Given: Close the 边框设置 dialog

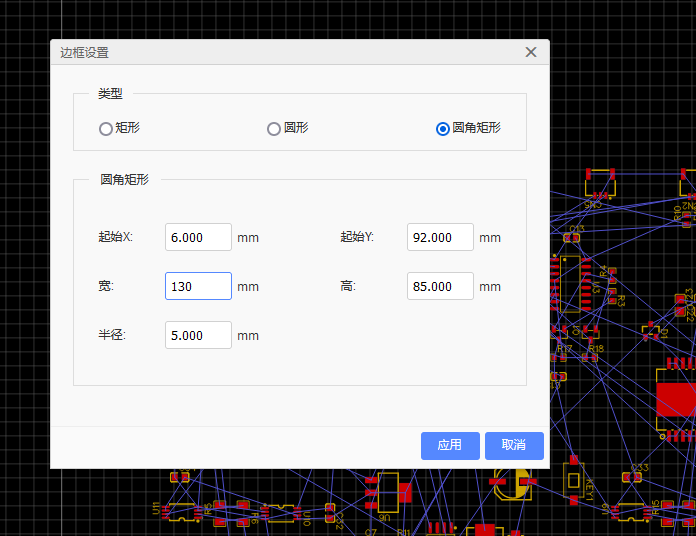Looking at the screenshot, I should (531, 52).
